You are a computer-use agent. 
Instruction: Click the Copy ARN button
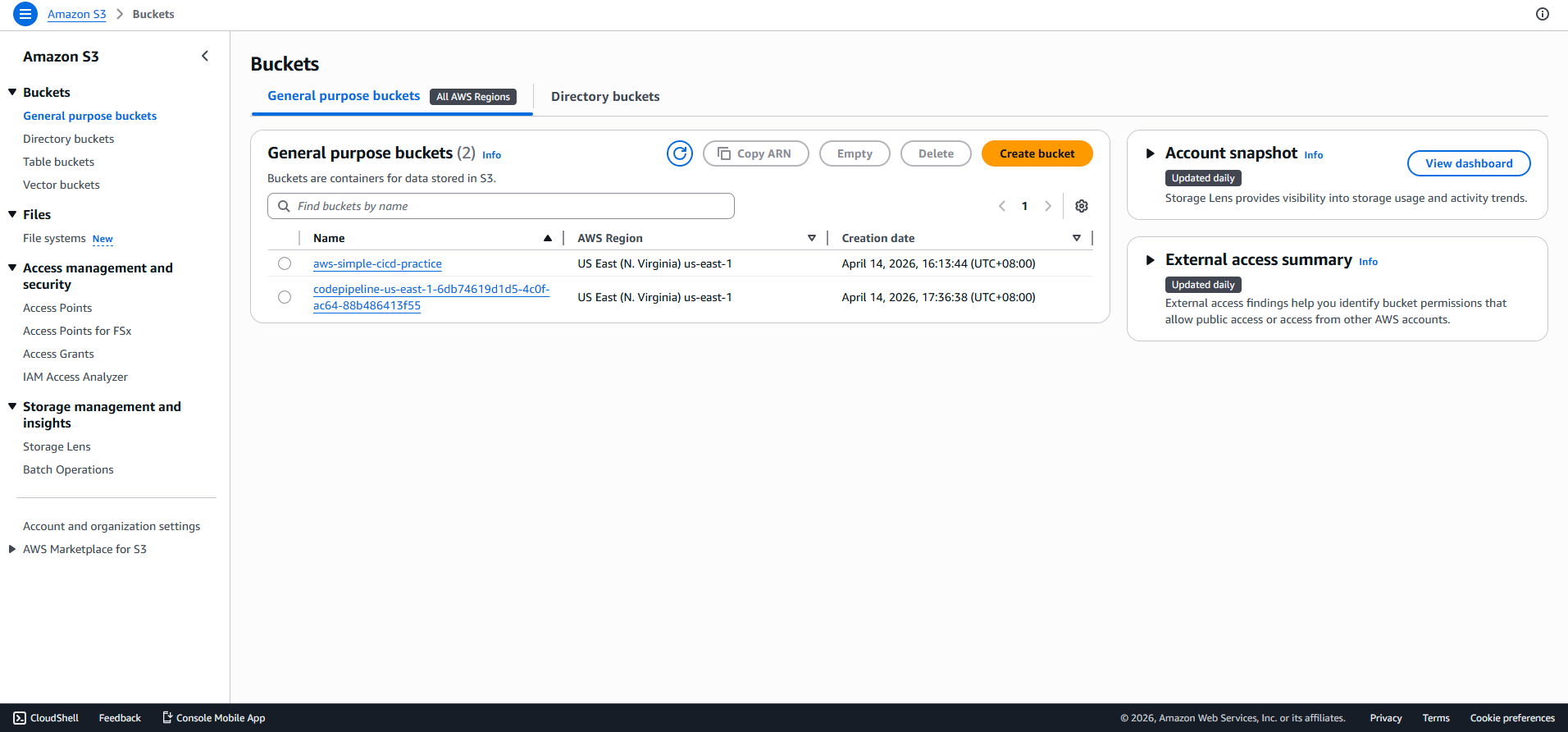[755, 153]
